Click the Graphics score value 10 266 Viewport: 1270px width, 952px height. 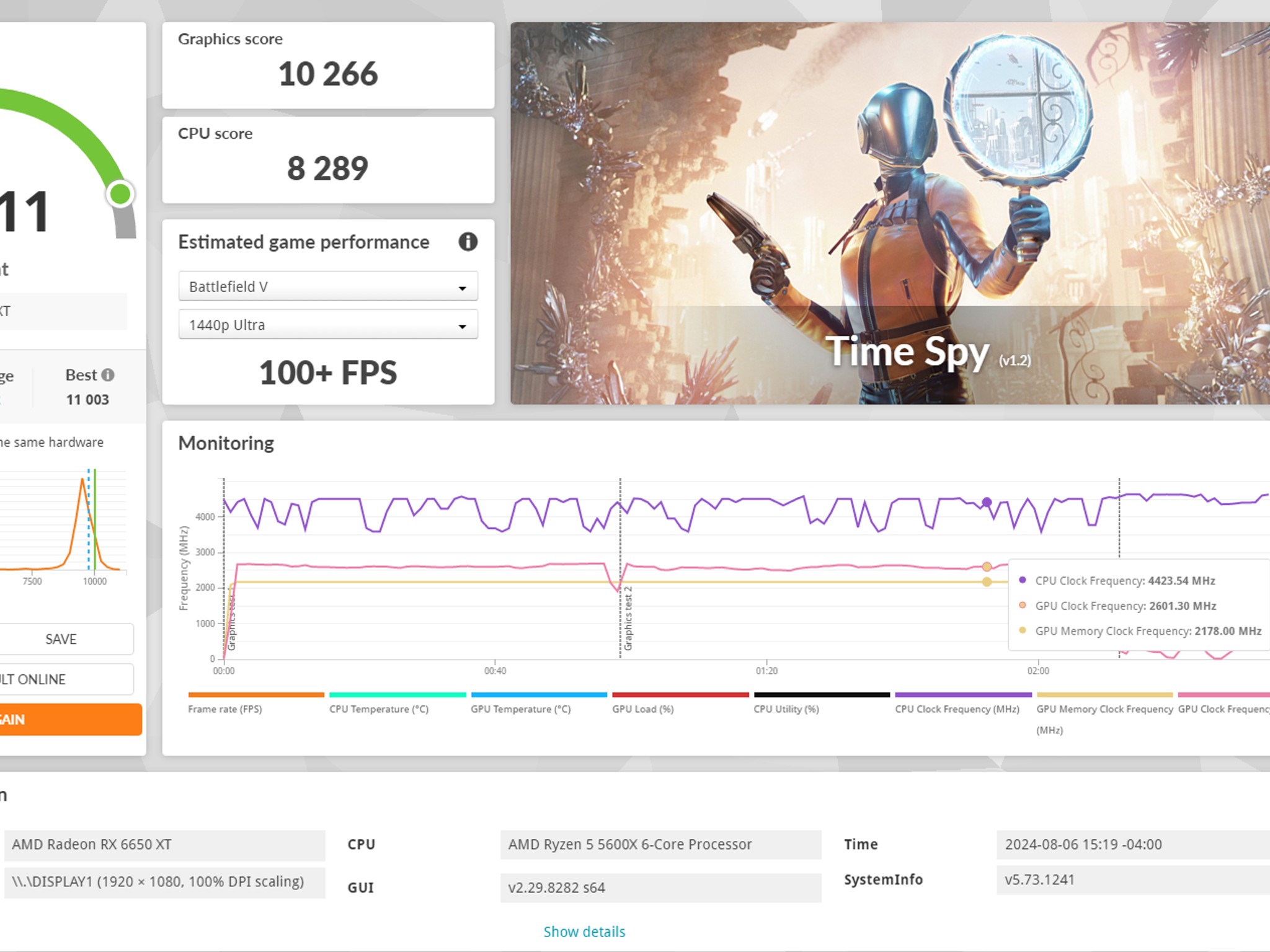click(x=328, y=74)
